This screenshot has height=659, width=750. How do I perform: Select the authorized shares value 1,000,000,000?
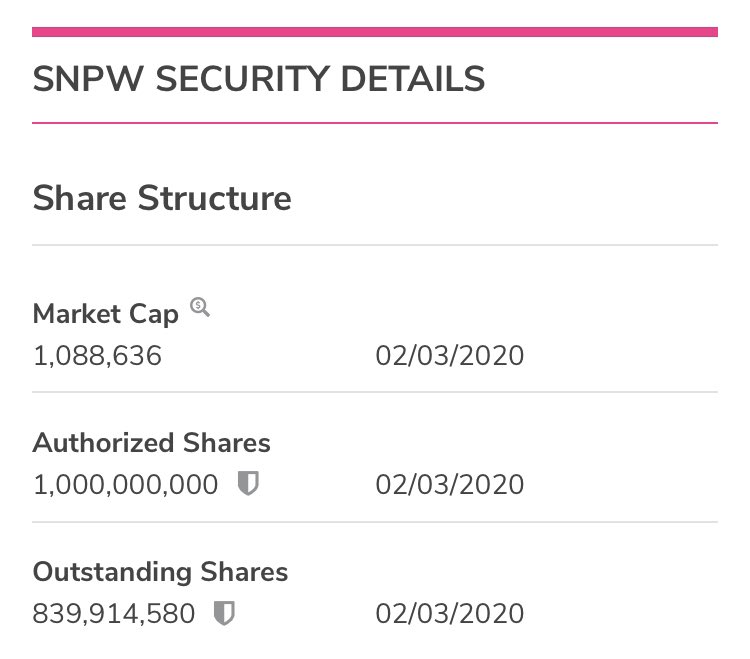coord(126,485)
